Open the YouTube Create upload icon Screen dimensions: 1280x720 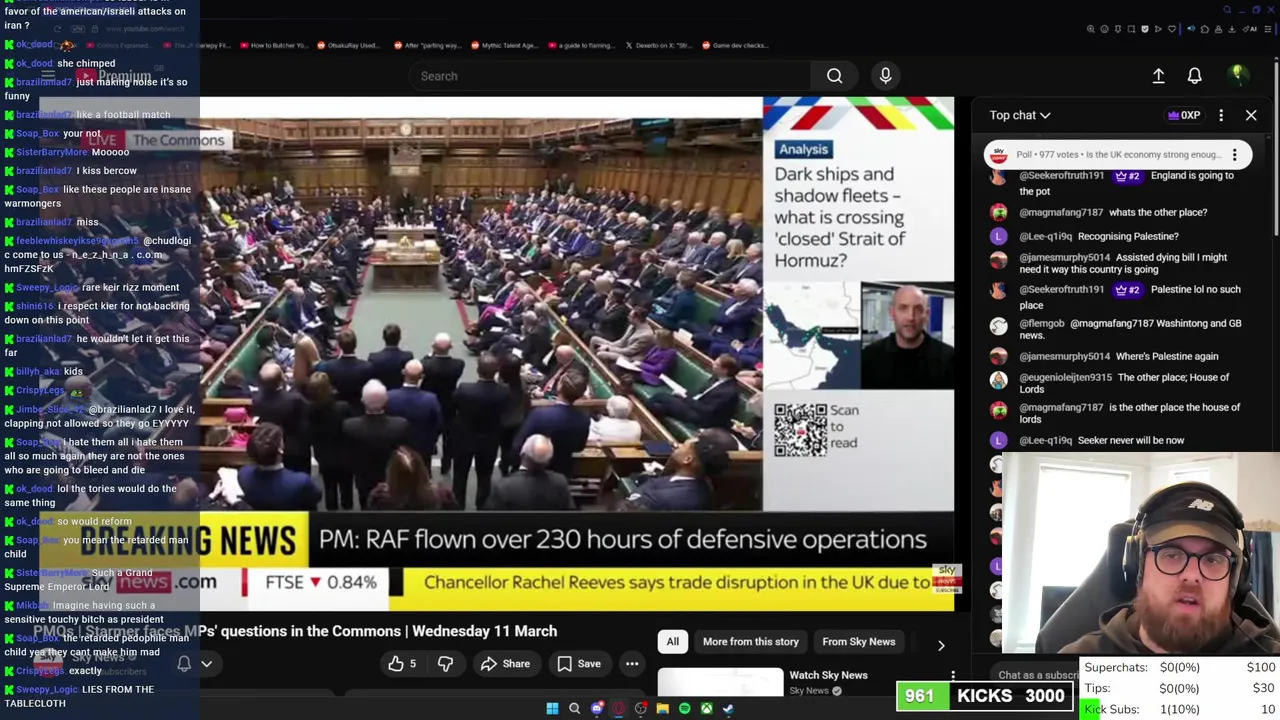click(x=1158, y=76)
